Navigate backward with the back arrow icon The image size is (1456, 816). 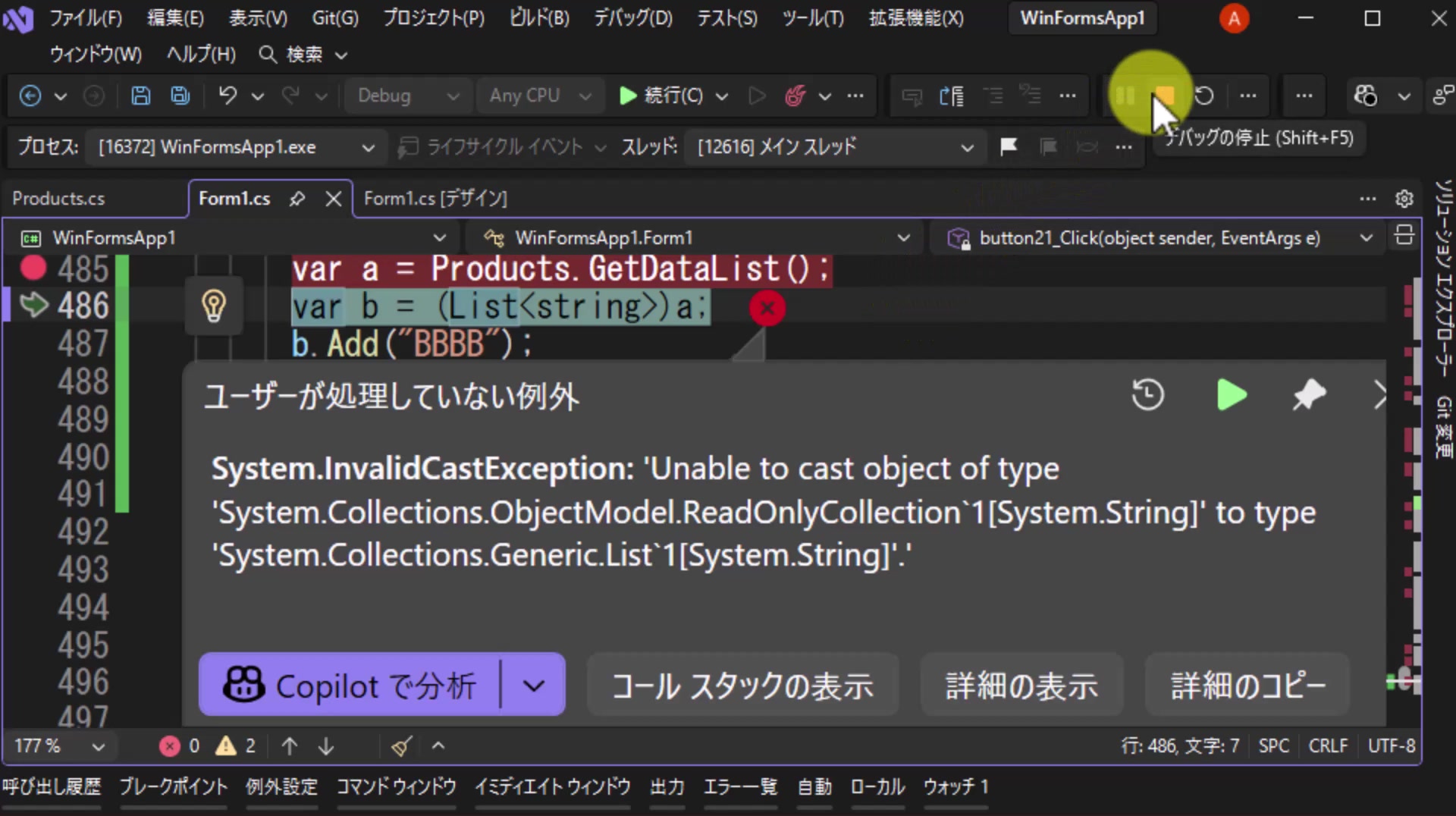pos(30,96)
